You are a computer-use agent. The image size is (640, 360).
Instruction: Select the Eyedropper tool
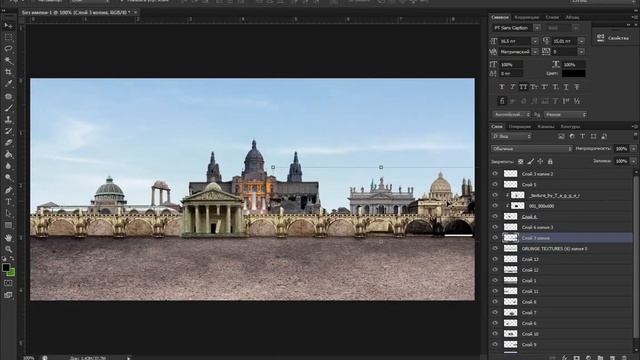click(x=8, y=84)
